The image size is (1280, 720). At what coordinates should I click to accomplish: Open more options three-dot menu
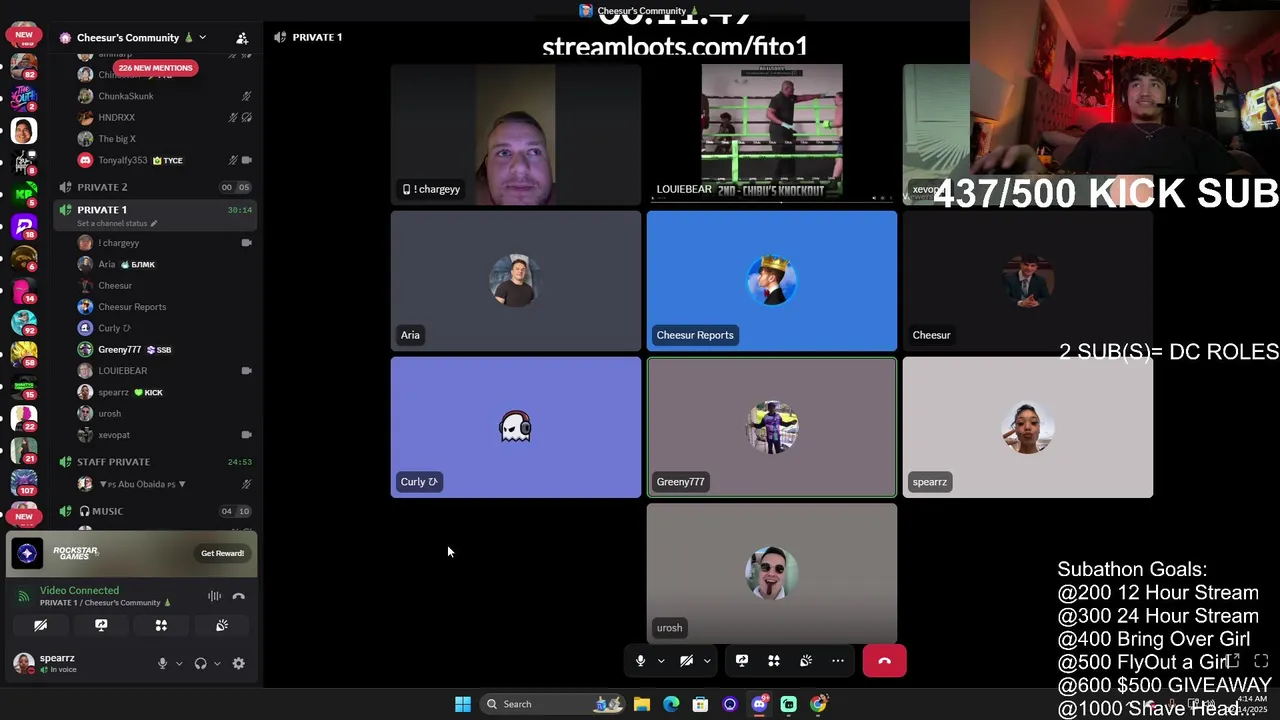(x=838, y=661)
